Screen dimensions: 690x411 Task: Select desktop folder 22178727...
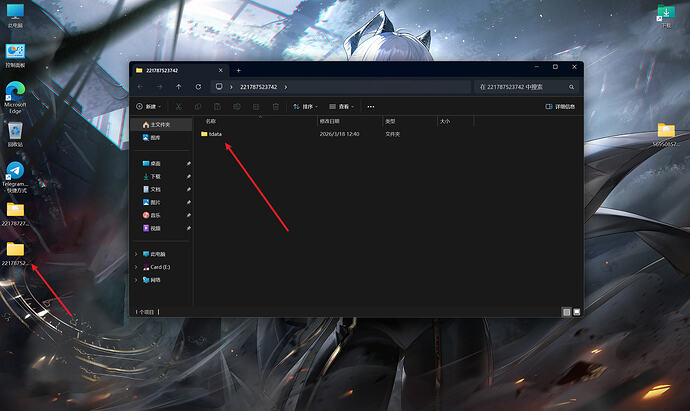[15, 214]
